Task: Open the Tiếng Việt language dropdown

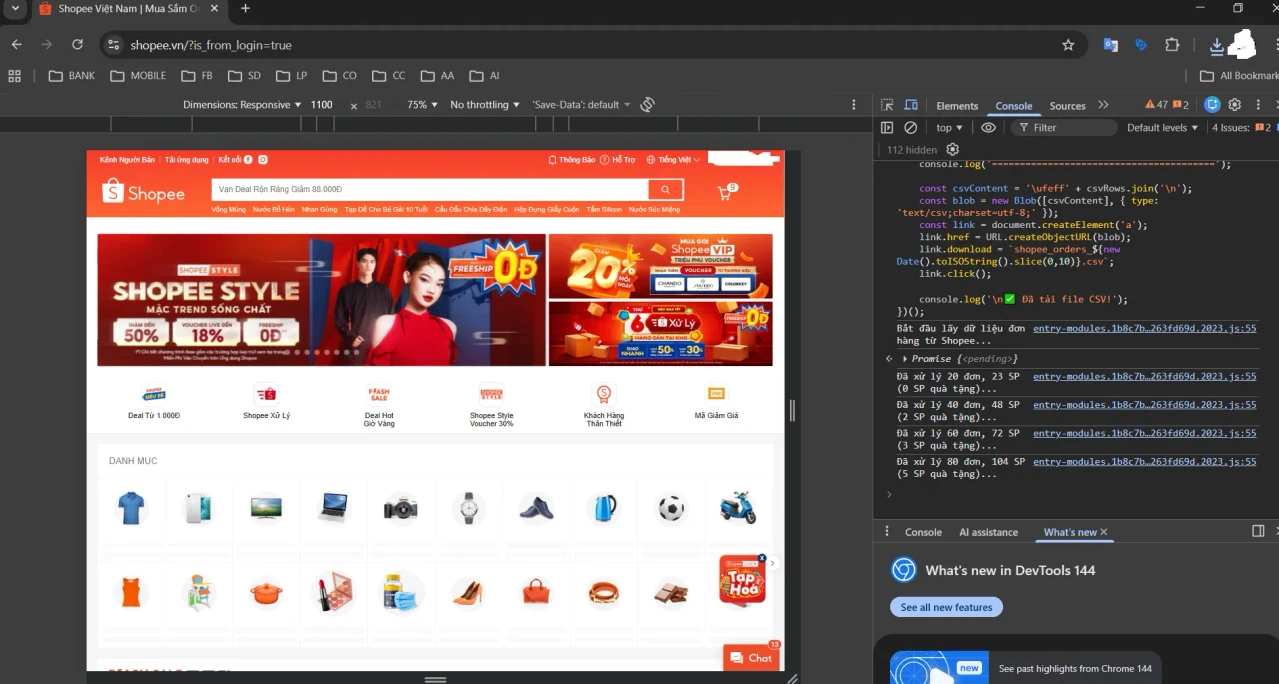Action: pyautogui.click(x=673, y=160)
